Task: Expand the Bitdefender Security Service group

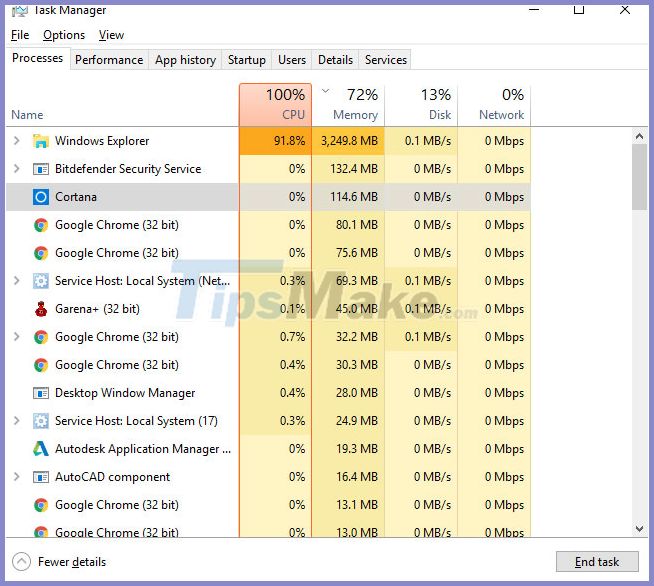Action: click(x=17, y=169)
